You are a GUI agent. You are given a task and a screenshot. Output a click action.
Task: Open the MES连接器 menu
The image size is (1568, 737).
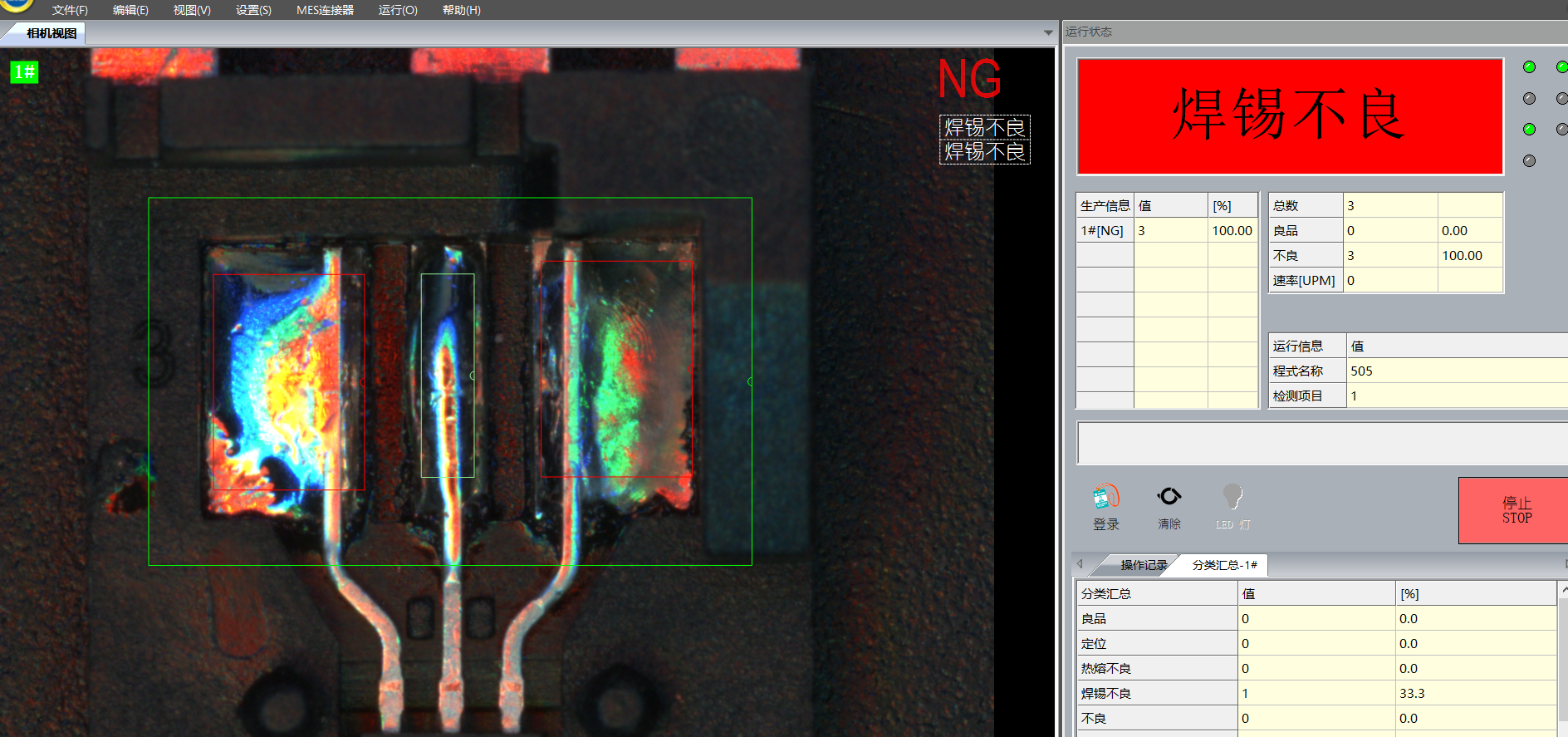[x=325, y=10]
